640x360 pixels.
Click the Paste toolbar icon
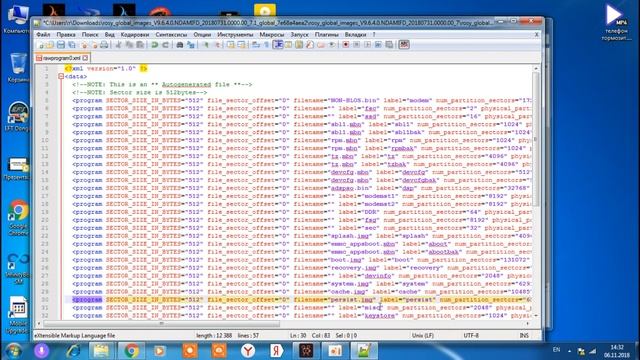click(140, 45)
